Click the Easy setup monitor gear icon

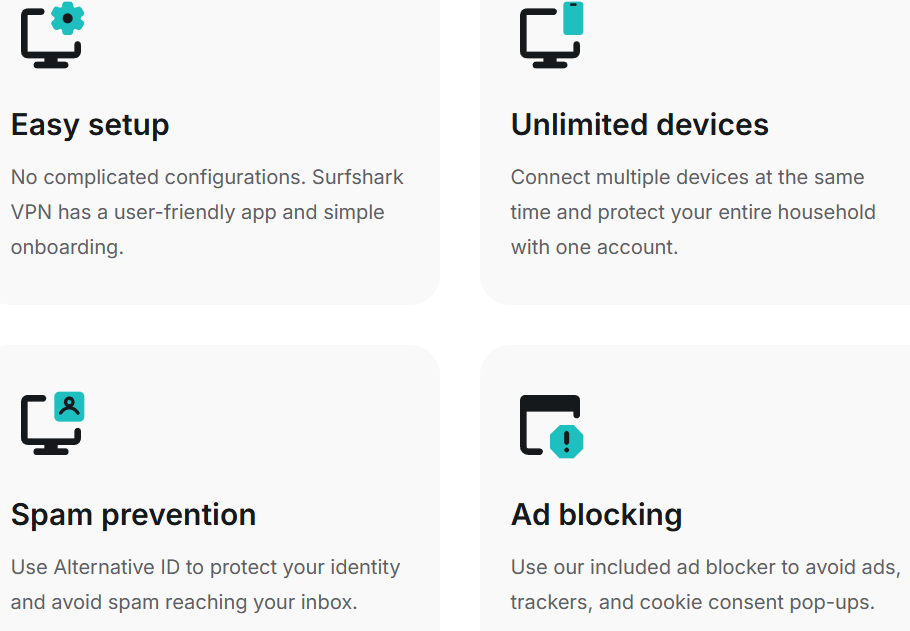[x=52, y=35]
